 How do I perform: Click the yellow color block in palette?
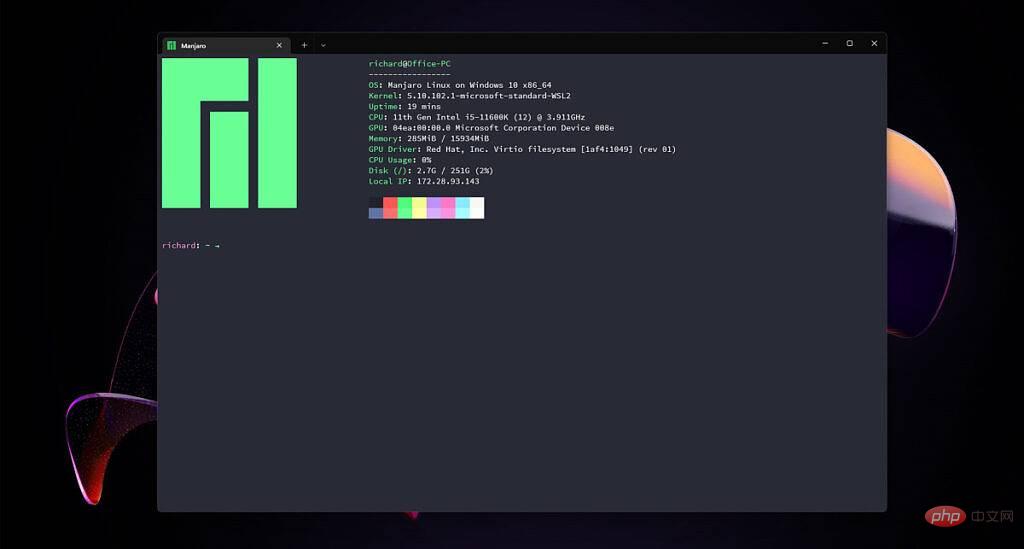coord(419,208)
